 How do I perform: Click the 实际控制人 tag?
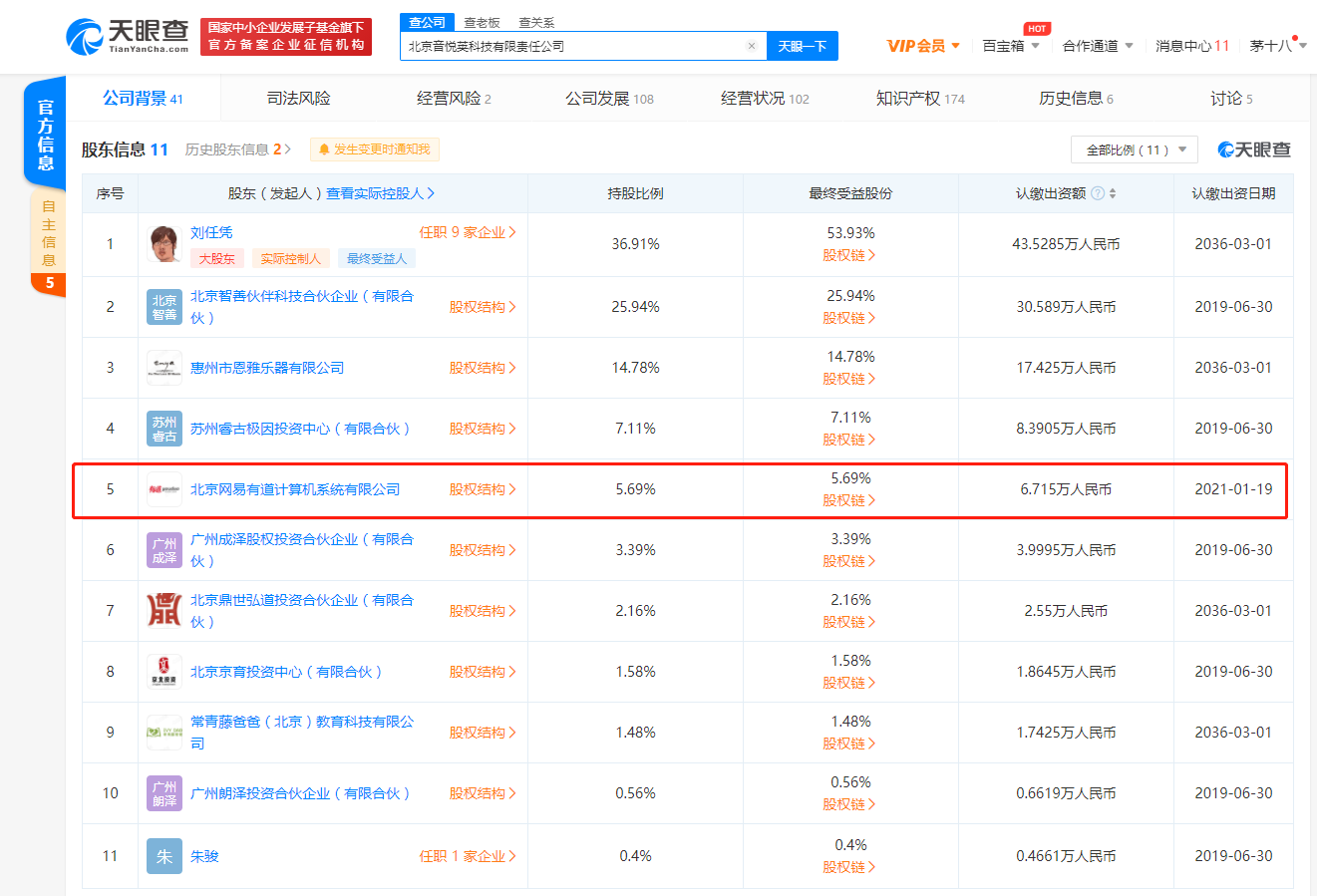290,258
